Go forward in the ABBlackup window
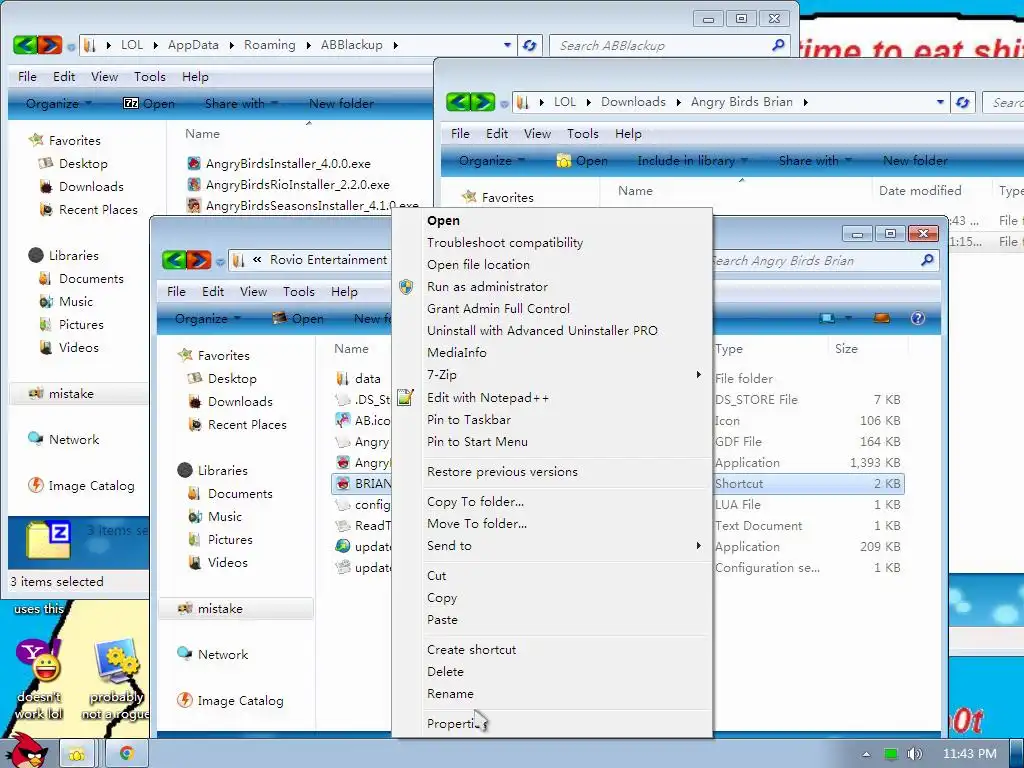This screenshot has width=1024, height=768. pyautogui.click(x=50, y=45)
